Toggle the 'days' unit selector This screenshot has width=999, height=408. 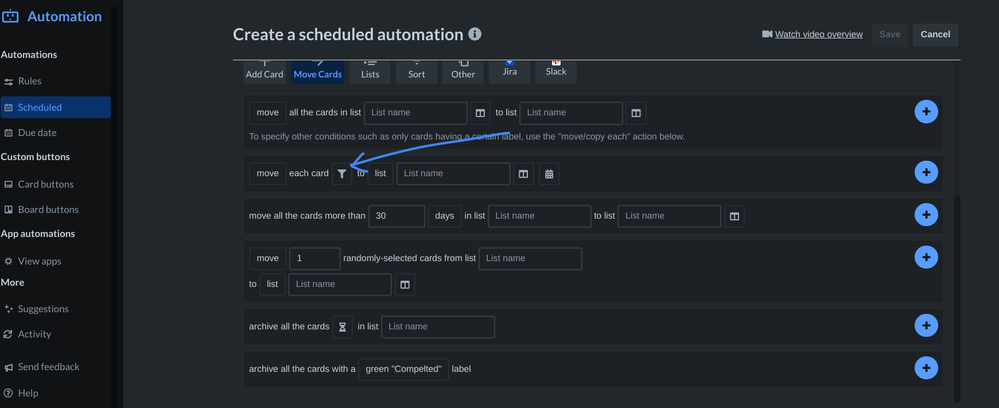444,216
